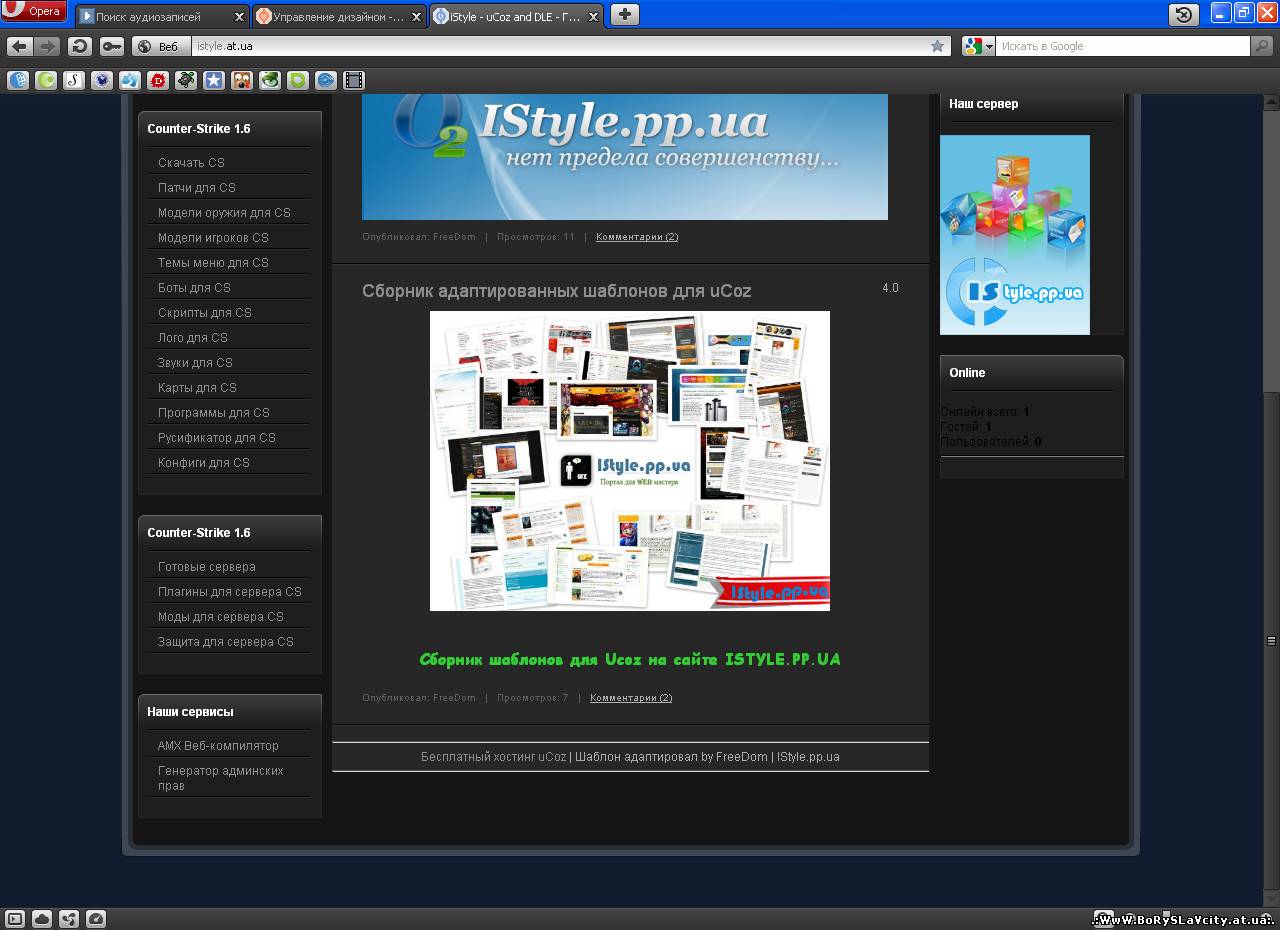Image resolution: width=1280 pixels, height=930 pixels.
Task: Open the Сборник адаптированных шаблонов для uCoz title
Action: [x=556, y=291]
